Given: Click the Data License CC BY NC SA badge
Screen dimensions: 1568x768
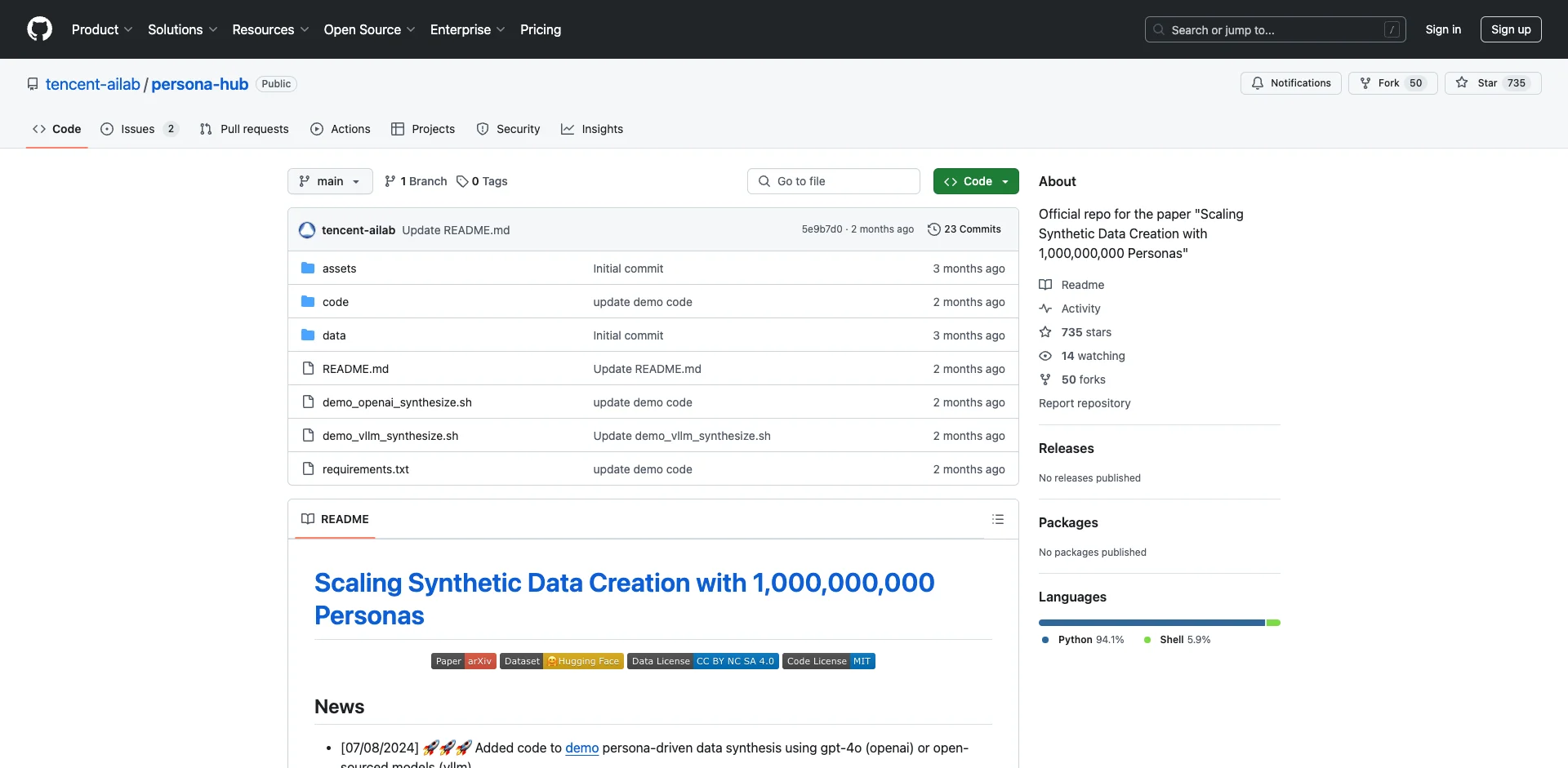Looking at the screenshot, I should click(x=703, y=661).
